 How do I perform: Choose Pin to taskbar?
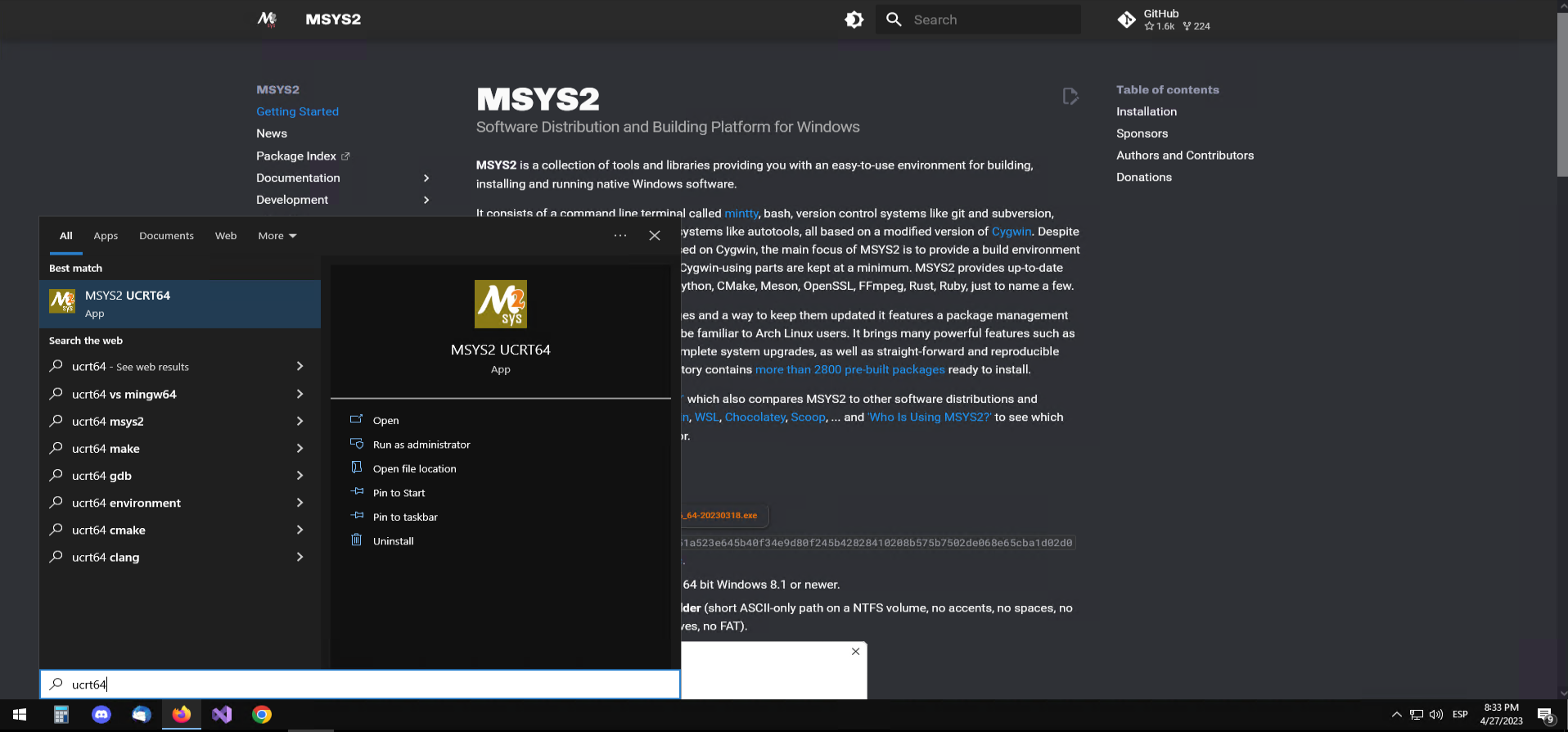[x=405, y=517]
